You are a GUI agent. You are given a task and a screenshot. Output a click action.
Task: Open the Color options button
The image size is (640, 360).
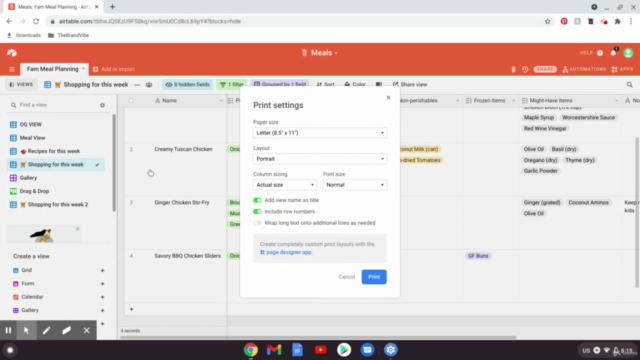click(x=355, y=84)
